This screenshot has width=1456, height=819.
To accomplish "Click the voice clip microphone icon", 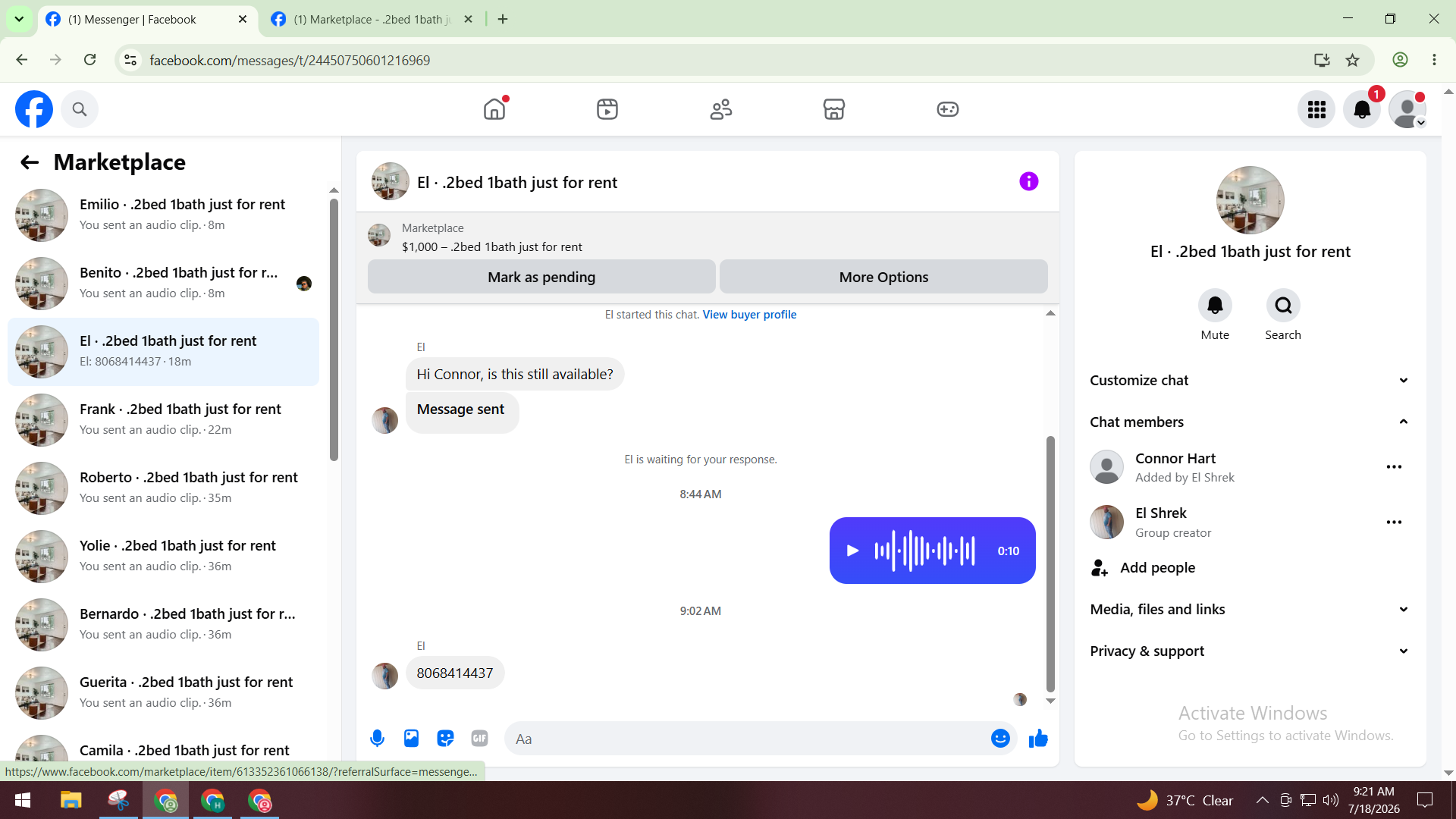I will [377, 739].
